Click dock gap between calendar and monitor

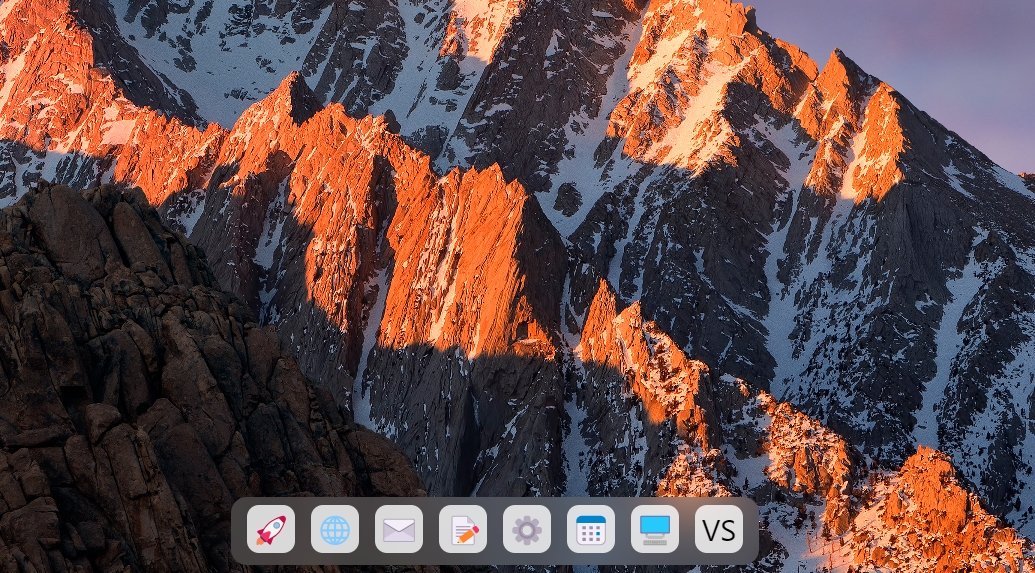623,530
